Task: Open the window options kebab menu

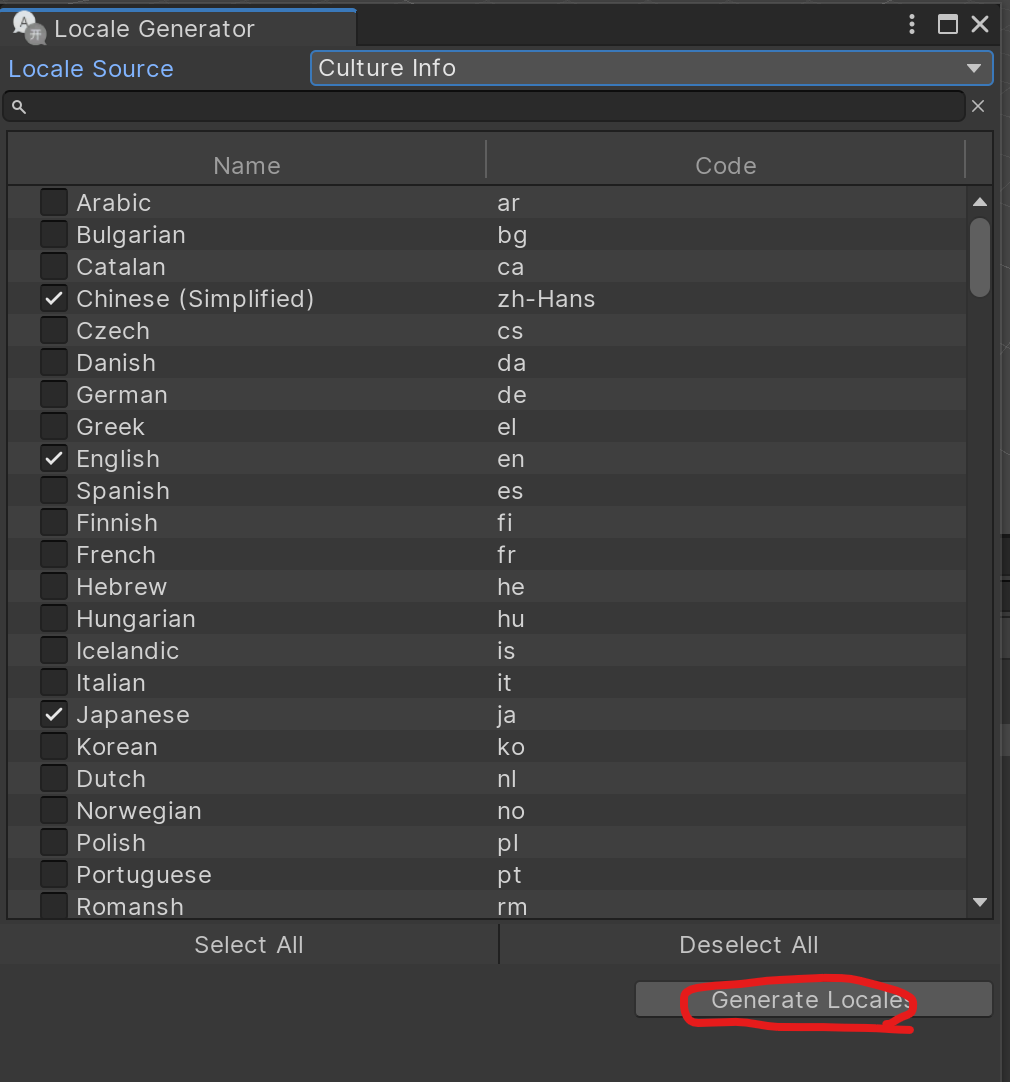Action: click(x=912, y=25)
